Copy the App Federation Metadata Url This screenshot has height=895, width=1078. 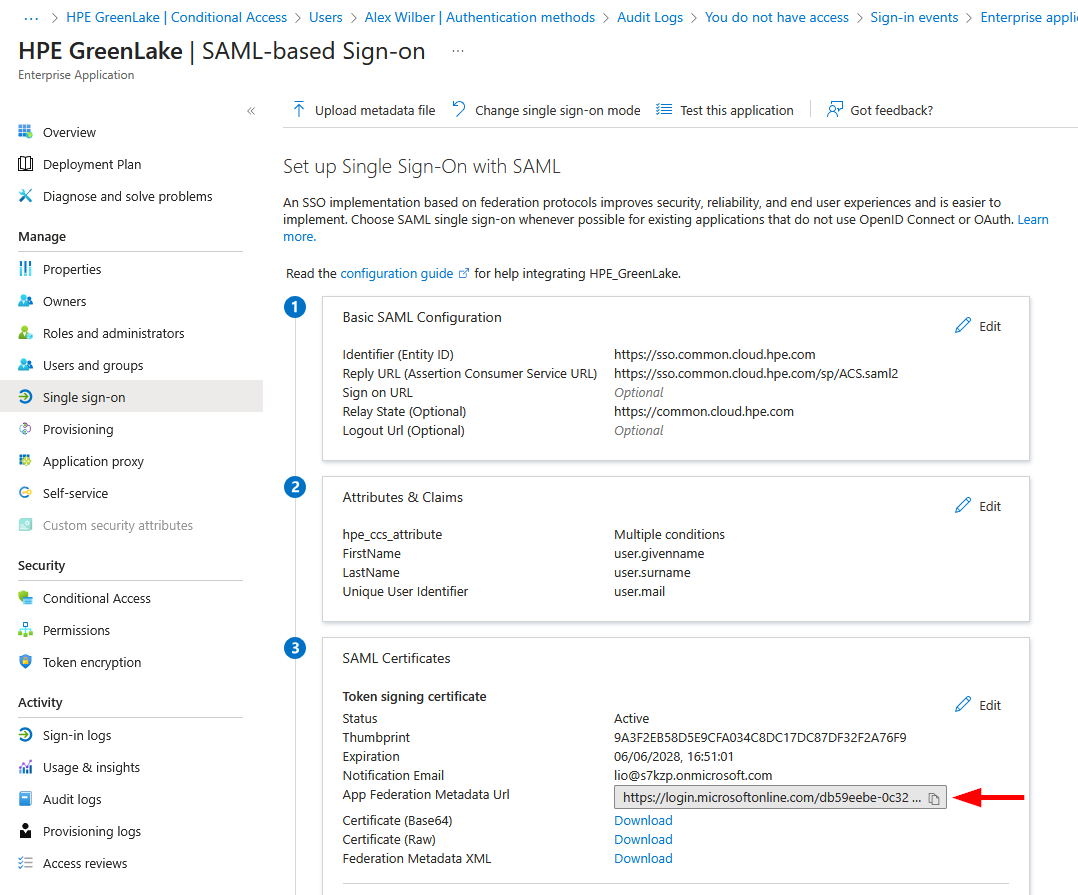[933, 798]
